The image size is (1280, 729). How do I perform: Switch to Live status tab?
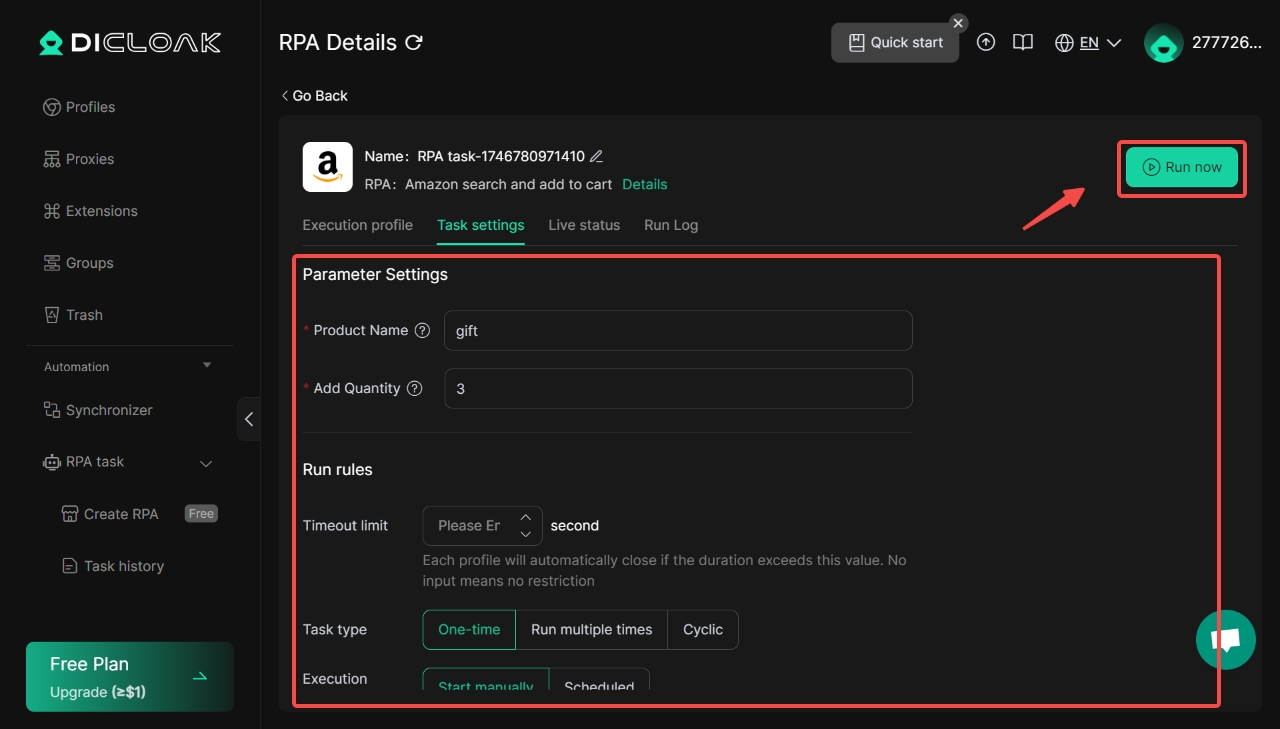[x=584, y=225]
